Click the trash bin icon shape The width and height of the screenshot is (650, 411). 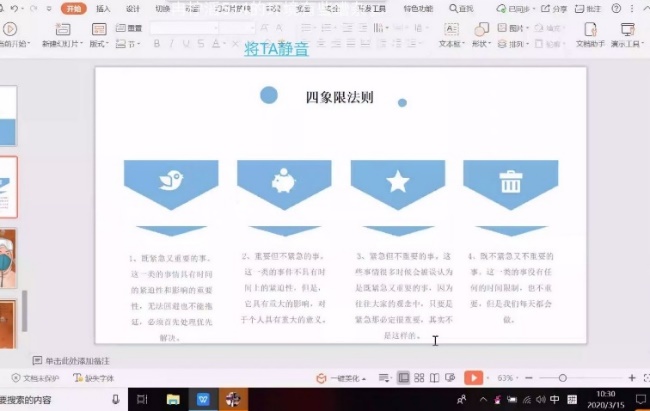coord(511,181)
